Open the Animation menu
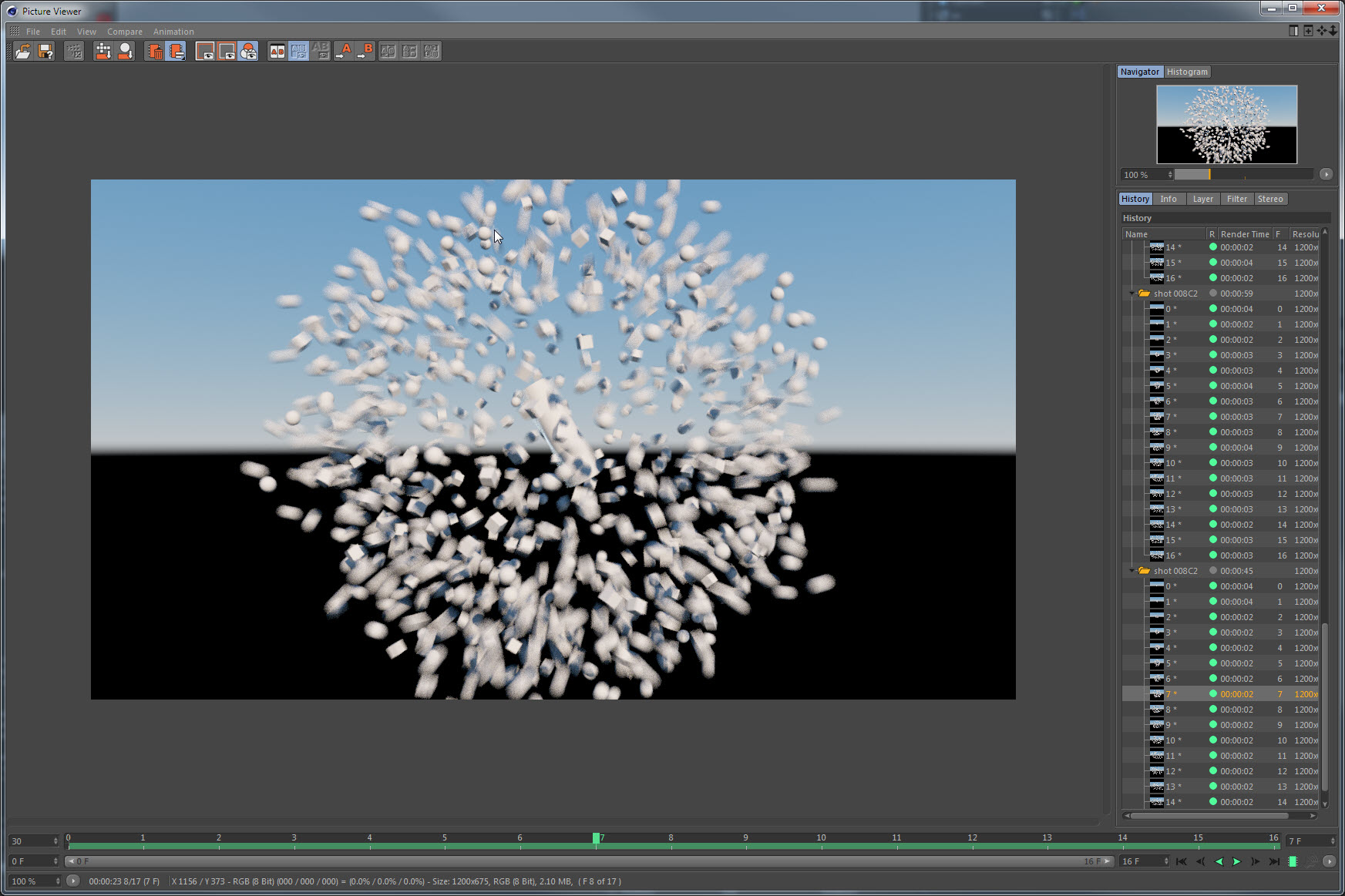This screenshot has width=1345, height=896. tap(173, 32)
